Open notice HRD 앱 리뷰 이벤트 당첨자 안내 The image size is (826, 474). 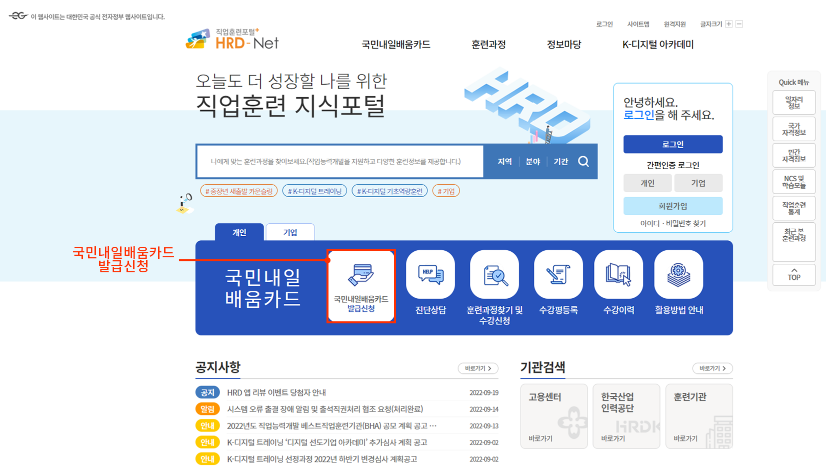point(277,392)
